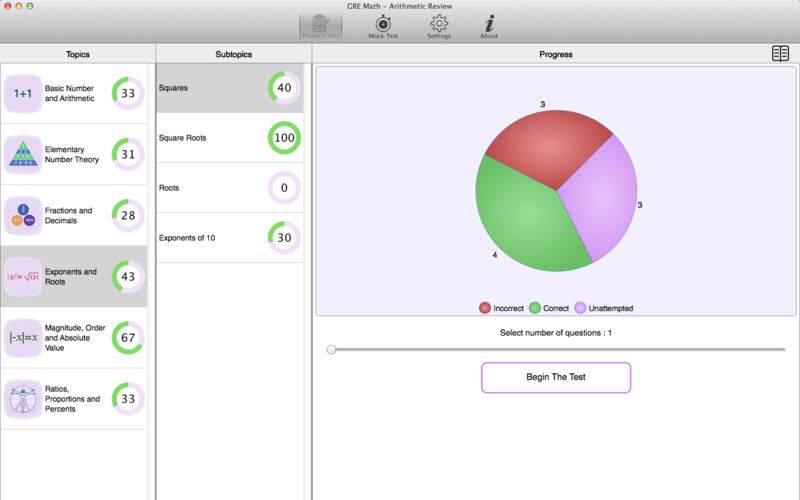Open the book reference icon beside Progress

coord(780,54)
